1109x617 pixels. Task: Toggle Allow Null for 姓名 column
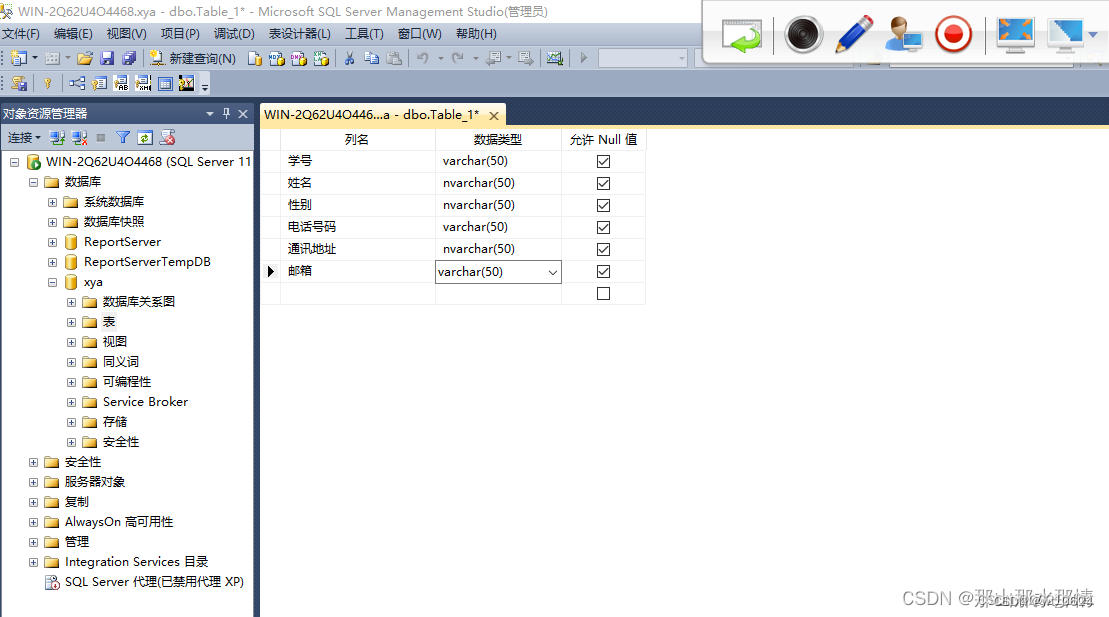tap(603, 183)
